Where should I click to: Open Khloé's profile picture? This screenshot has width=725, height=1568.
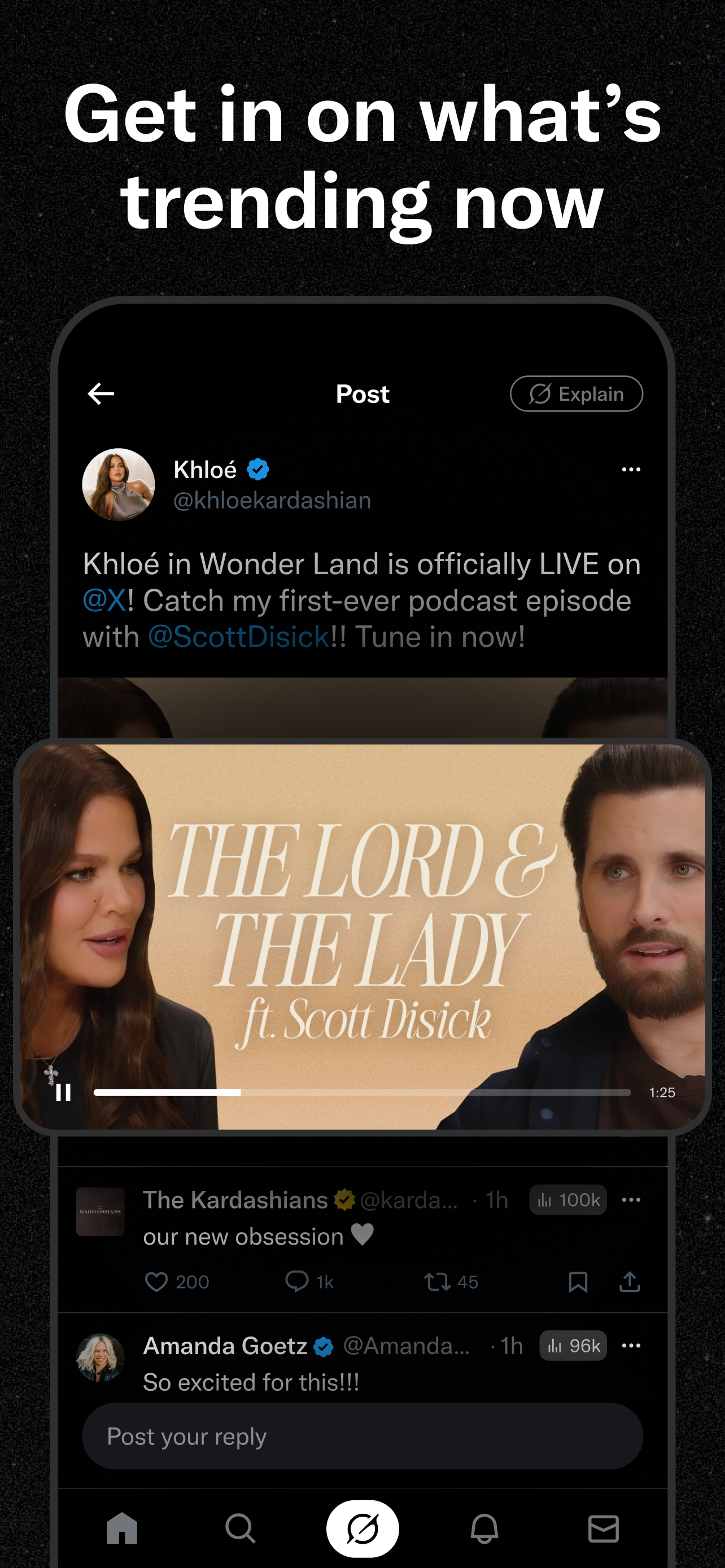[x=119, y=484]
